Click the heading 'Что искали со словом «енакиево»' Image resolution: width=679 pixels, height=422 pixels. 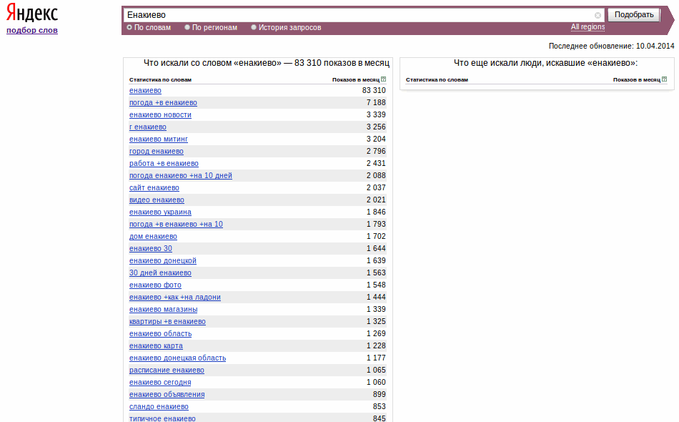(x=213, y=63)
